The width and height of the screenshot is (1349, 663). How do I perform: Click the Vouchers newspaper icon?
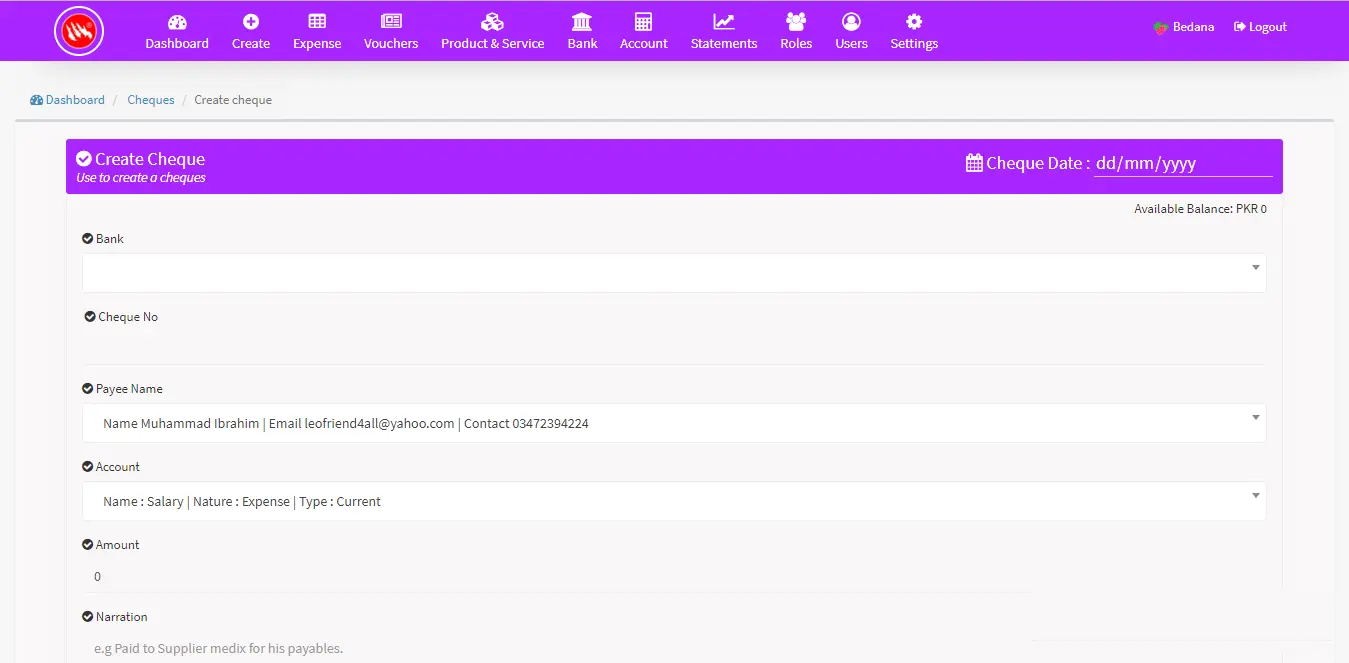point(391,21)
